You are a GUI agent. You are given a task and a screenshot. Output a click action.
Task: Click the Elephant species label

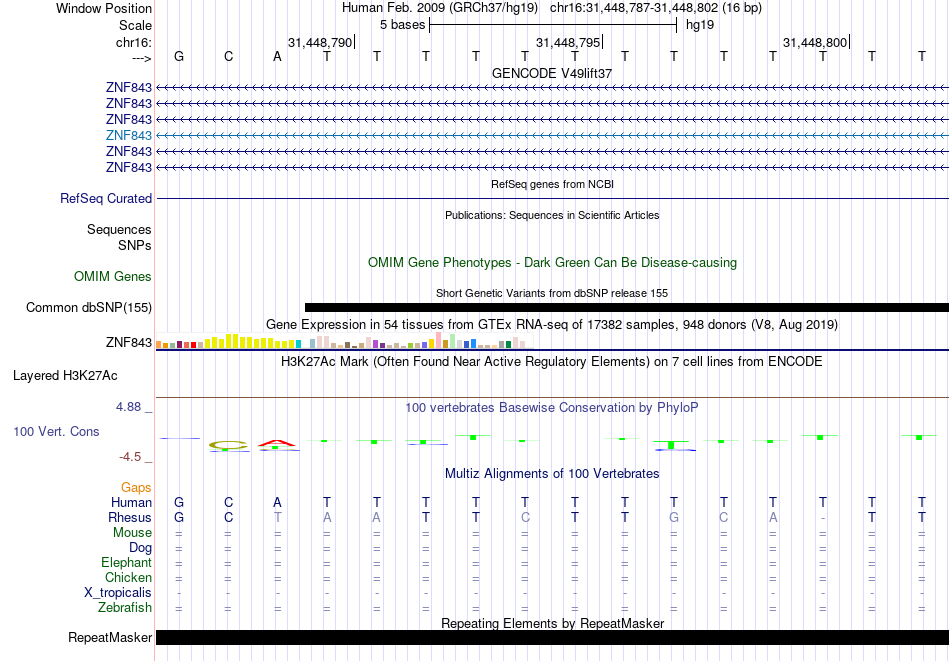127,562
